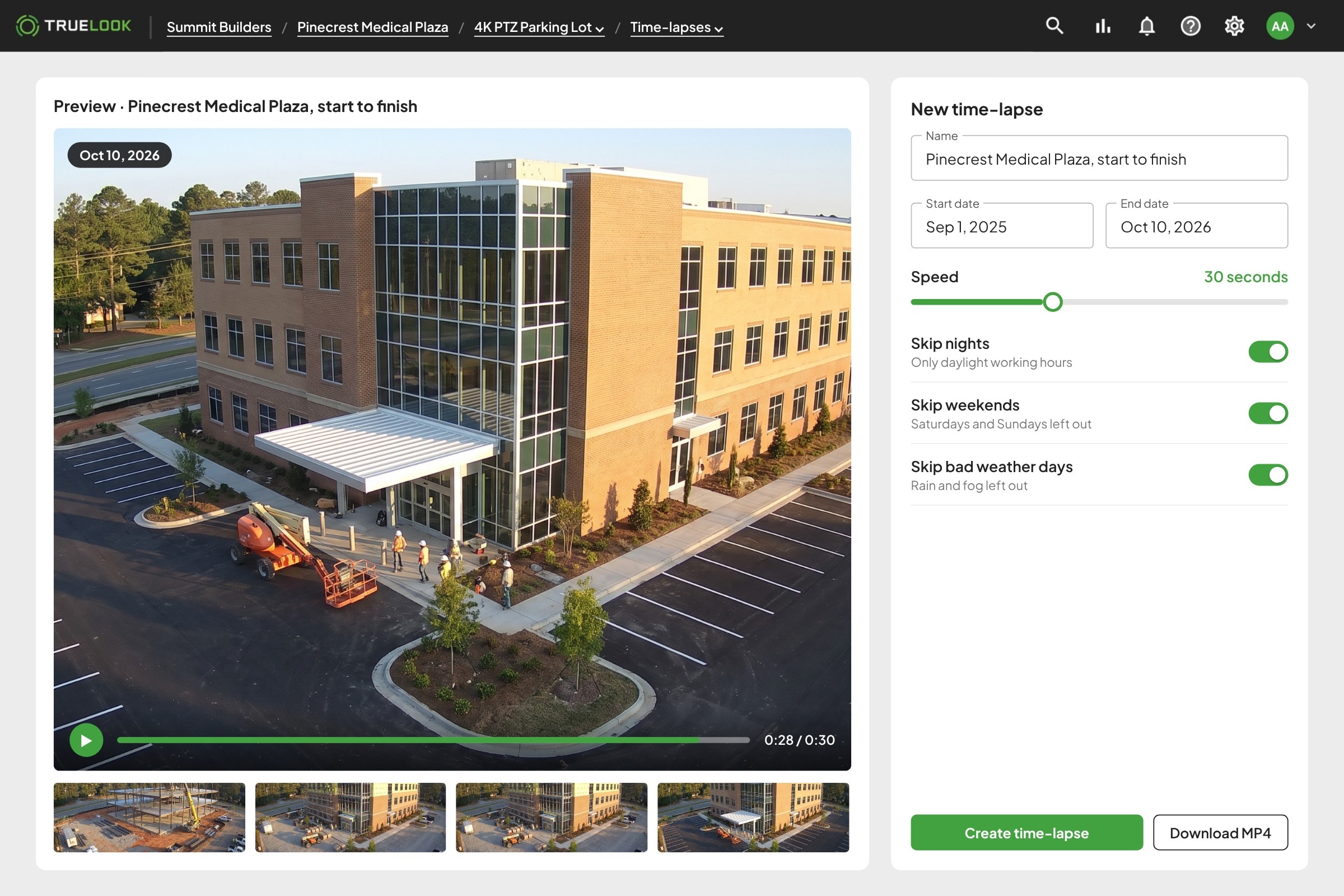Select the finished building thumbnail
The width and height of the screenshot is (1344, 896).
[753, 818]
